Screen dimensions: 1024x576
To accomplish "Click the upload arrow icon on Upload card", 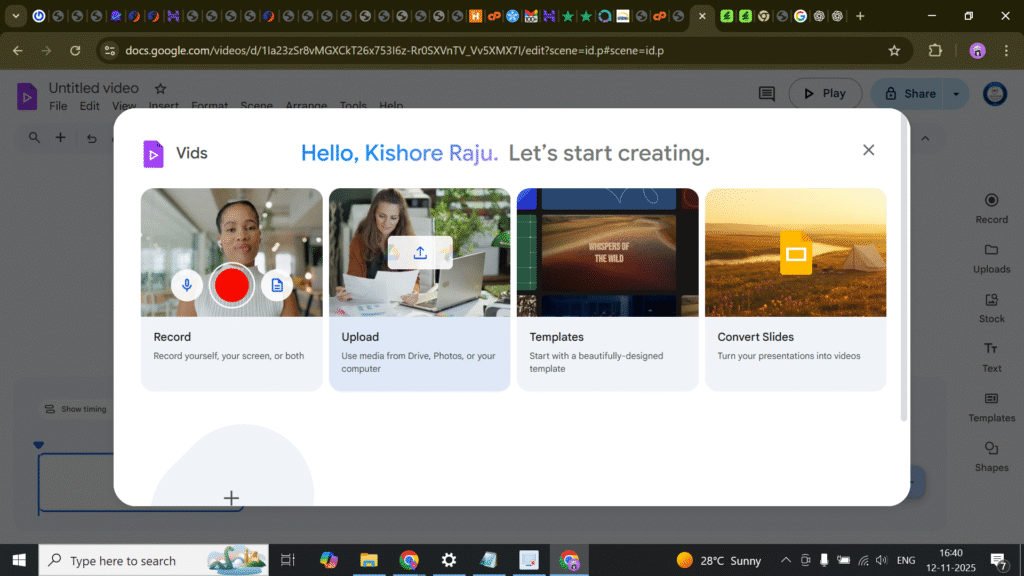I will [x=420, y=253].
